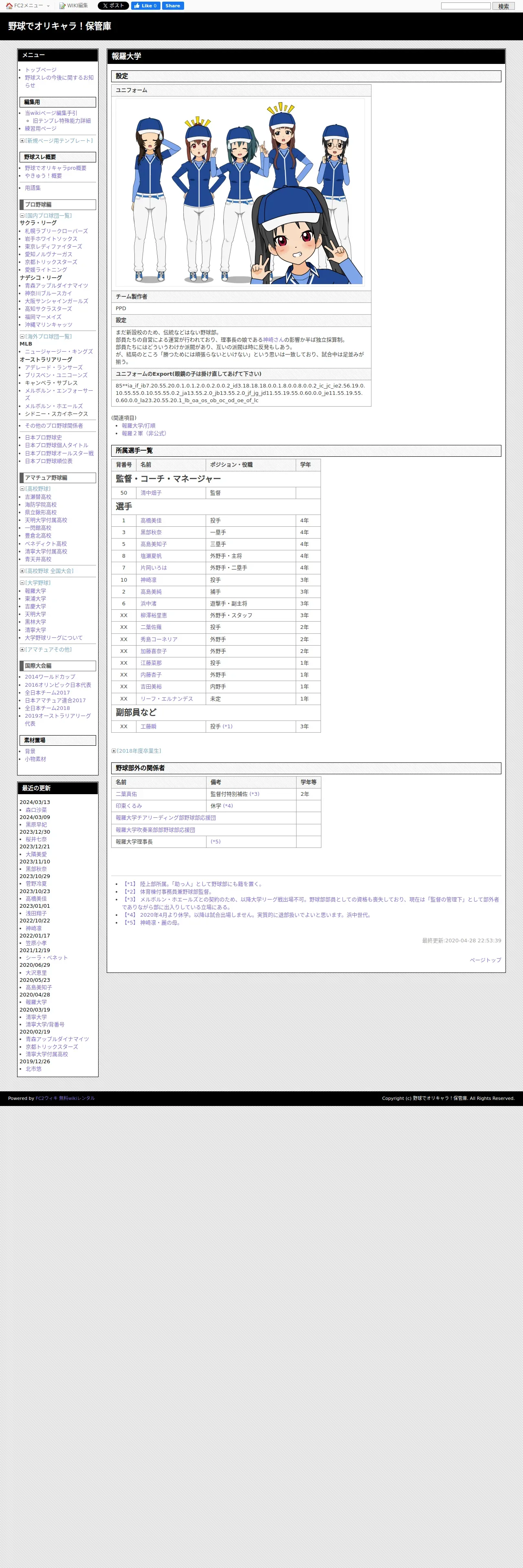This screenshot has height=1568, width=523.
Task: Open player リーフ・エルナンデス page
Action: tap(167, 699)
